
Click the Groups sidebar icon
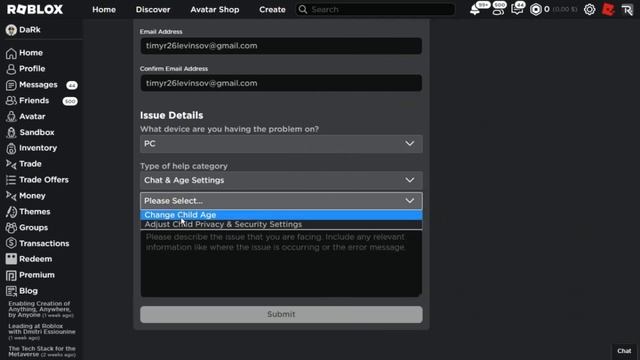(x=11, y=228)
